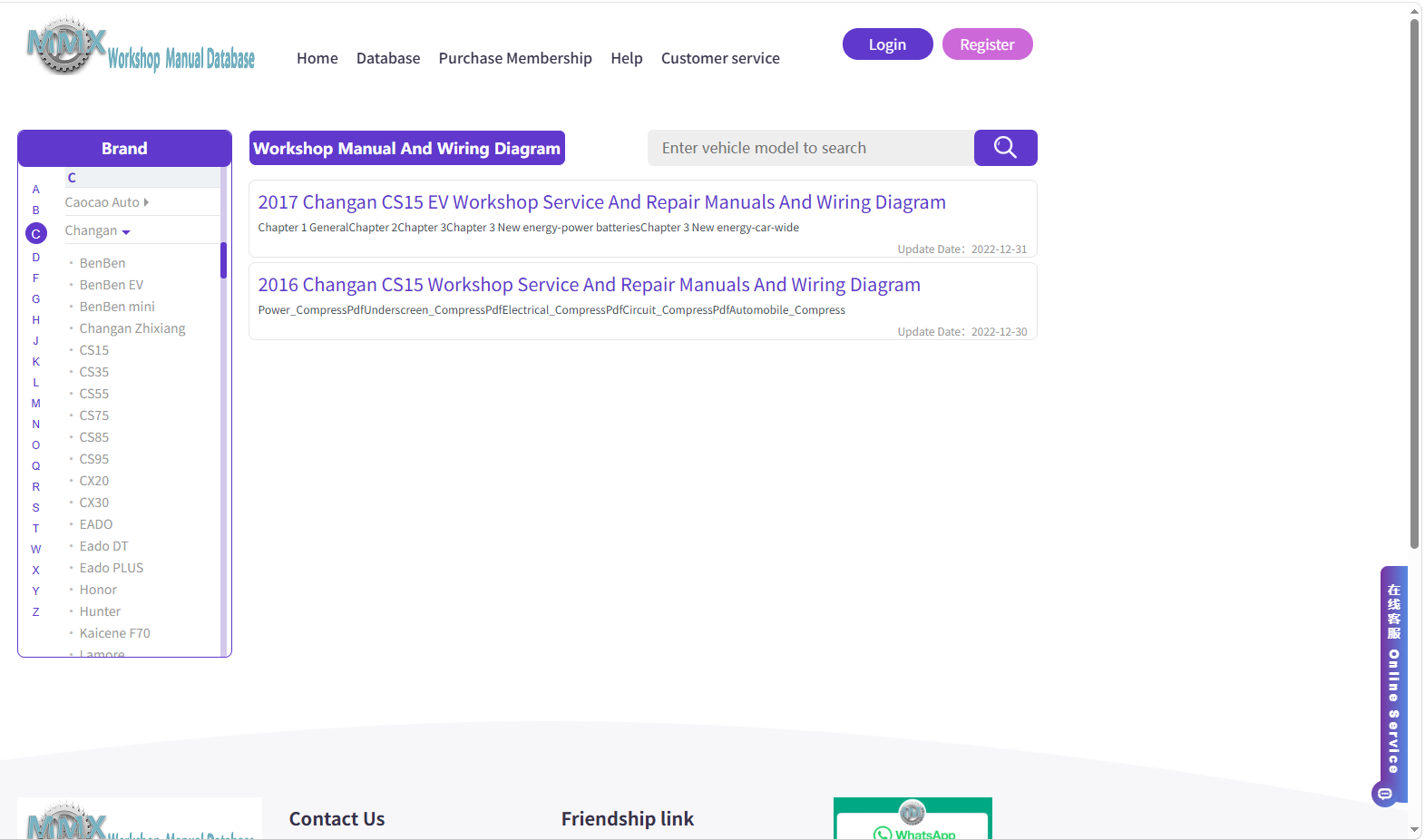Open the CX20 model
Image resolution: width=1425 pixels, height=840 pixels.
(94, 481)
